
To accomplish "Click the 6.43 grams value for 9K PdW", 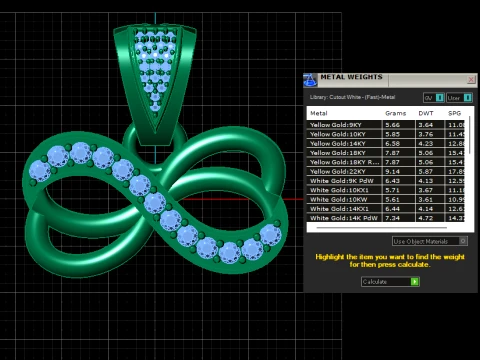I will point(392,181).
